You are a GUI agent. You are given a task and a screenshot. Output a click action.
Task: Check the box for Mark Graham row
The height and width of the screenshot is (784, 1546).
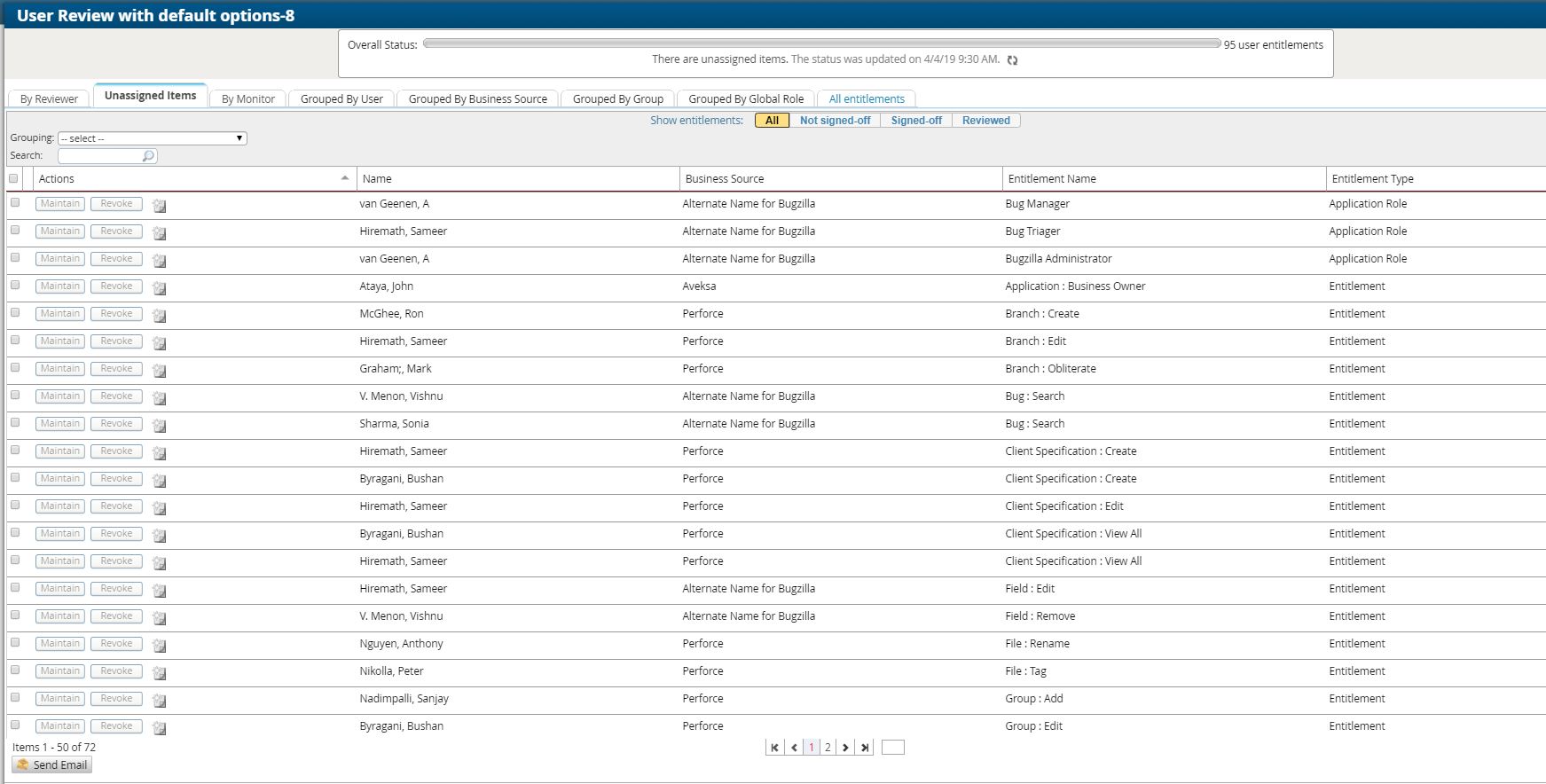15,368
